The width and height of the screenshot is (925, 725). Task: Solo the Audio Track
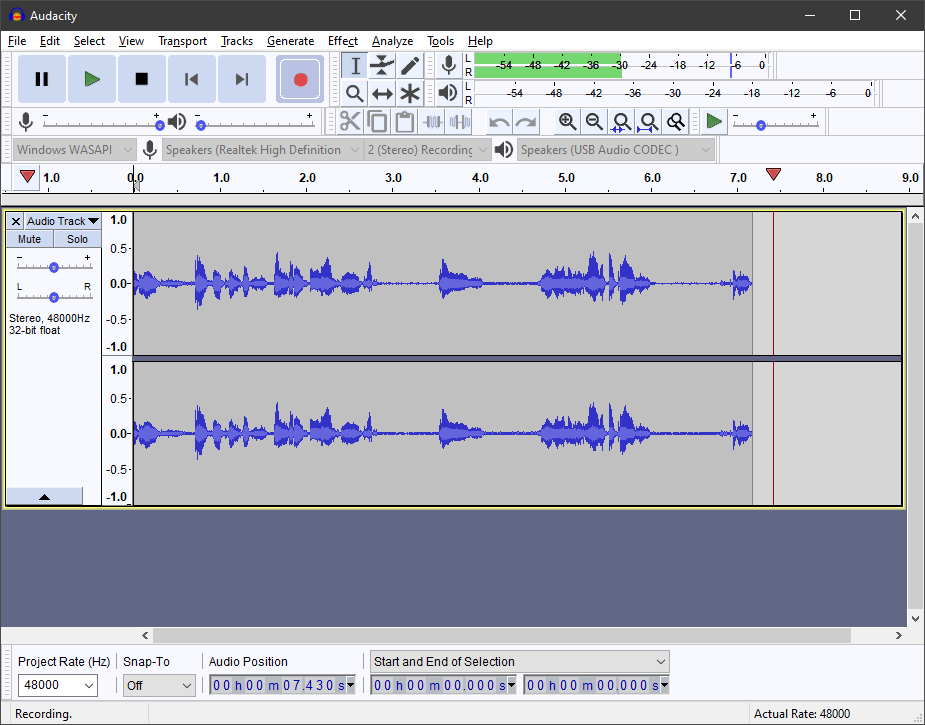(77, 239)
